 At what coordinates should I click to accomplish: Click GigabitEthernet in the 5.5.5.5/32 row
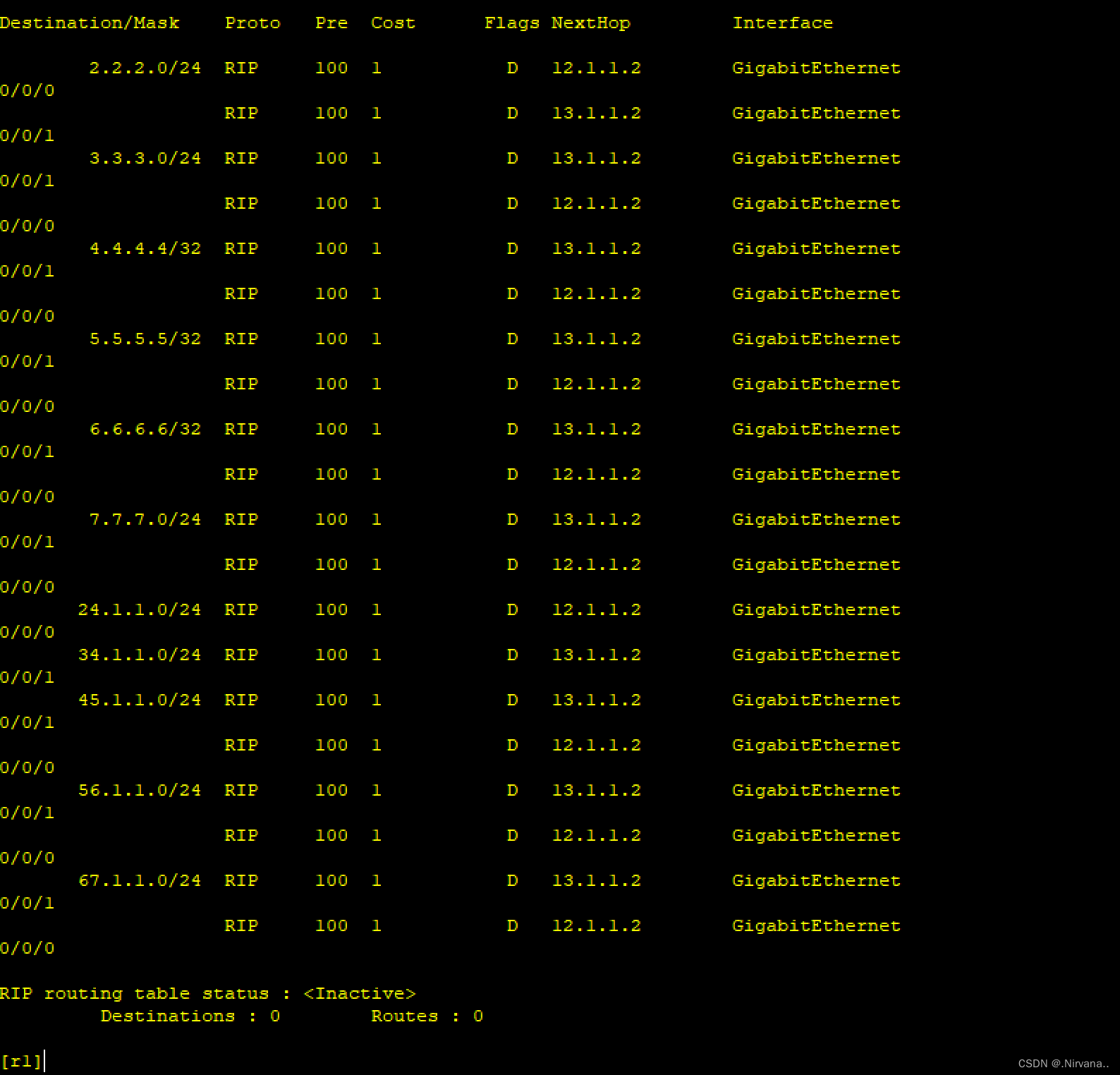pos(816,339)
